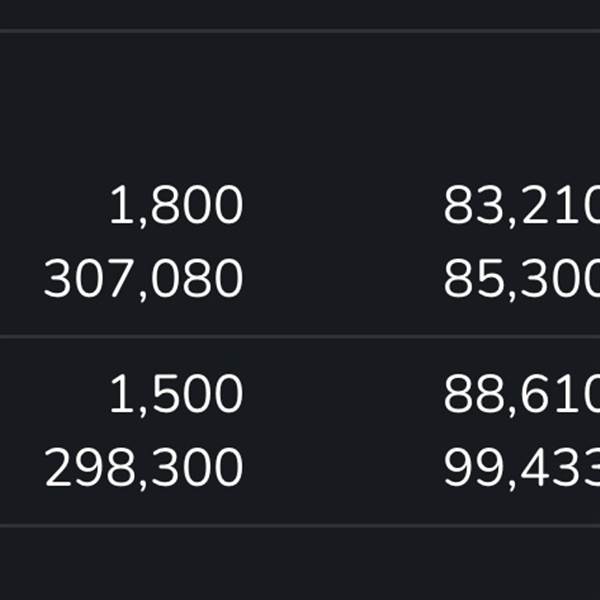Select the cell starting with 99,433
The width and height of the screenshot is (600, 600).
coord(520,467)
